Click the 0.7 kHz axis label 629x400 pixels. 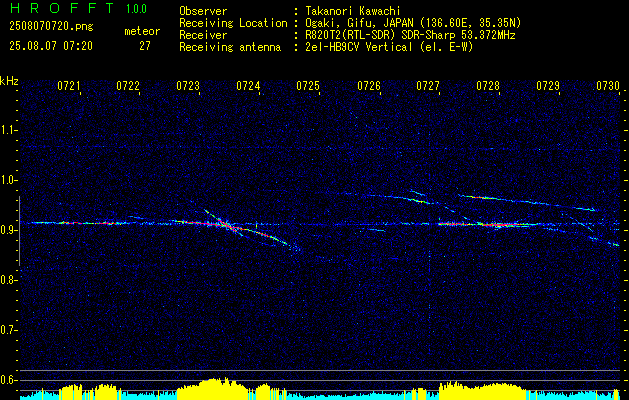point(8,330)
